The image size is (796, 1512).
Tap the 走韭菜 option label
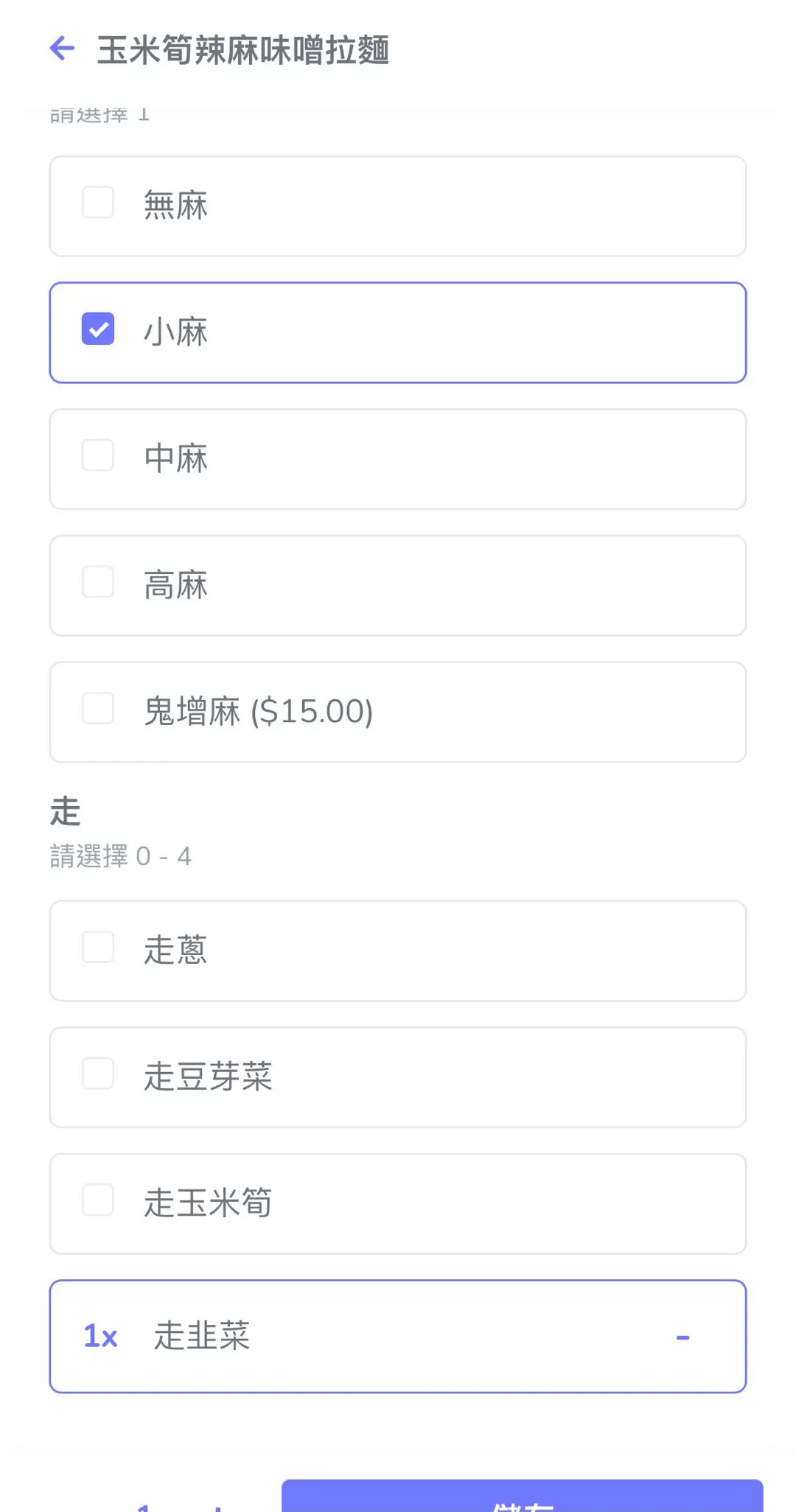click(202, 1337)
